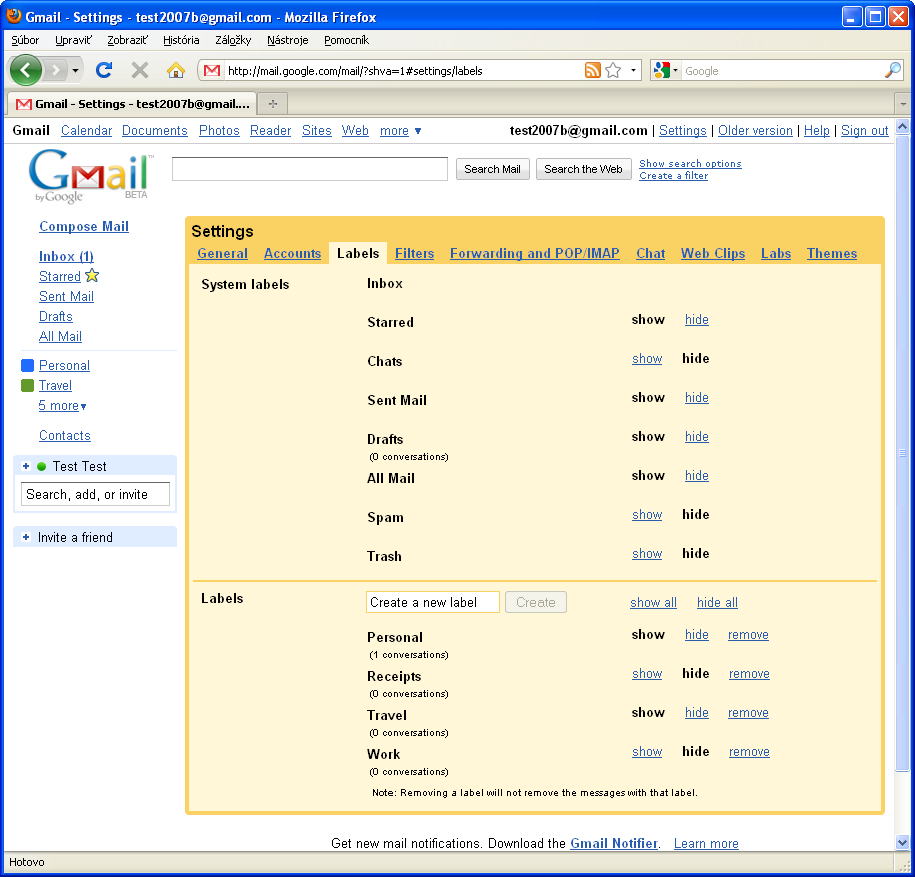Show the Chats system label

647,359
